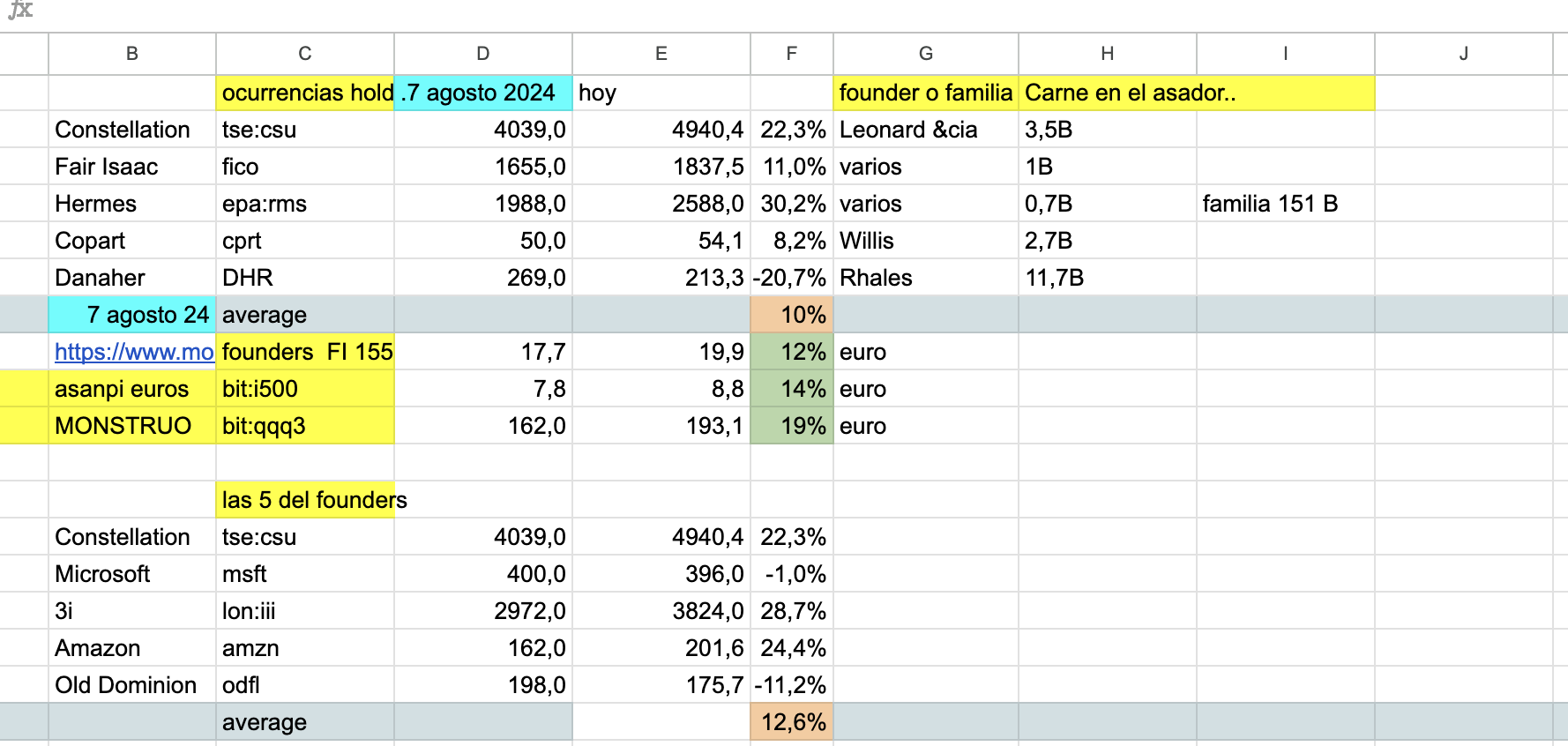Image resolution: width=1568 pixels, height=746 pixels.
Task: Select column G header
Action: click(x=926, y=54)
